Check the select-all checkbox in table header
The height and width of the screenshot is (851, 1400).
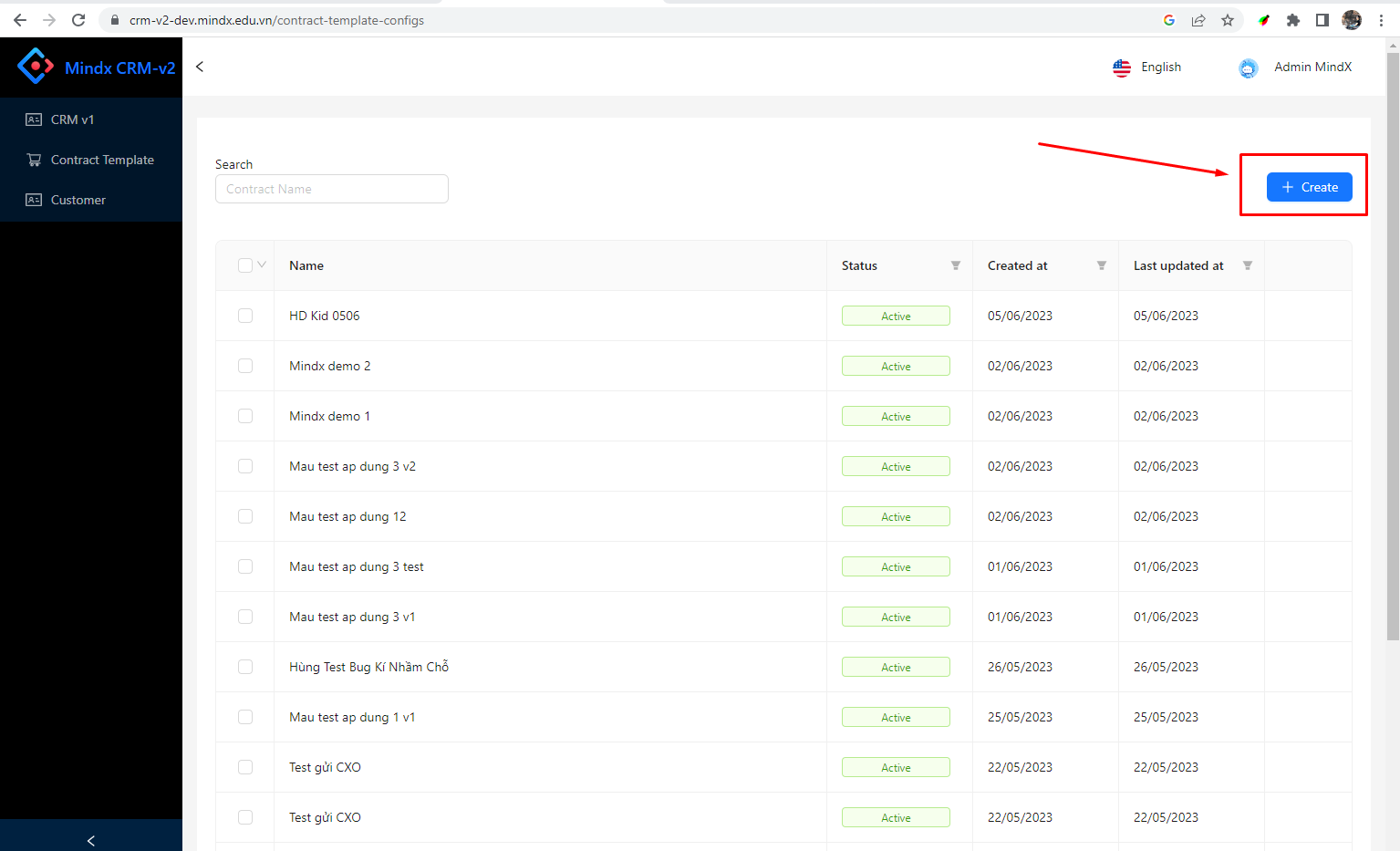[x=245, y=265]
